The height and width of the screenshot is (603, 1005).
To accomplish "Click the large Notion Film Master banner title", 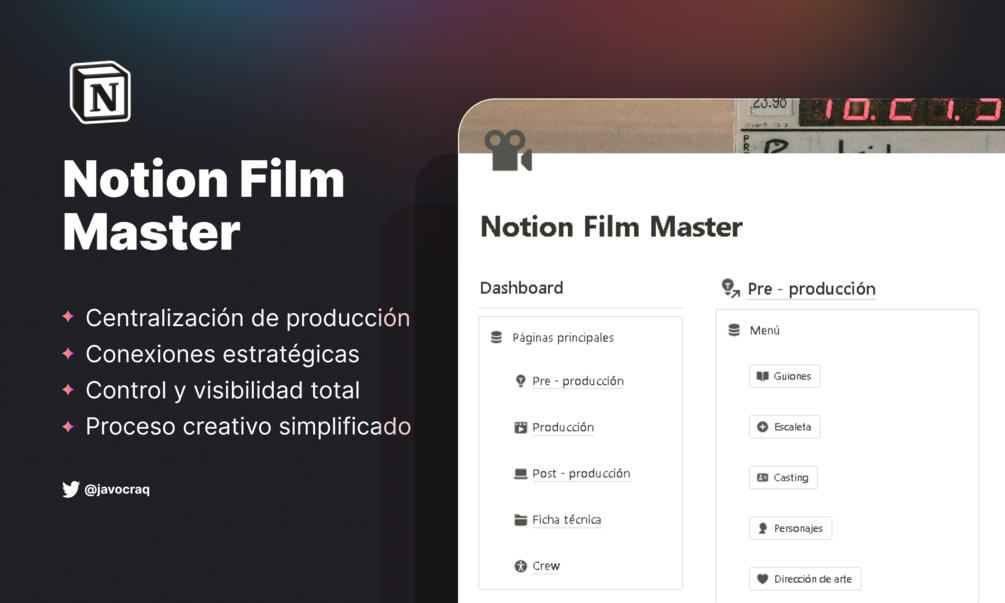I will click(203, 206).
